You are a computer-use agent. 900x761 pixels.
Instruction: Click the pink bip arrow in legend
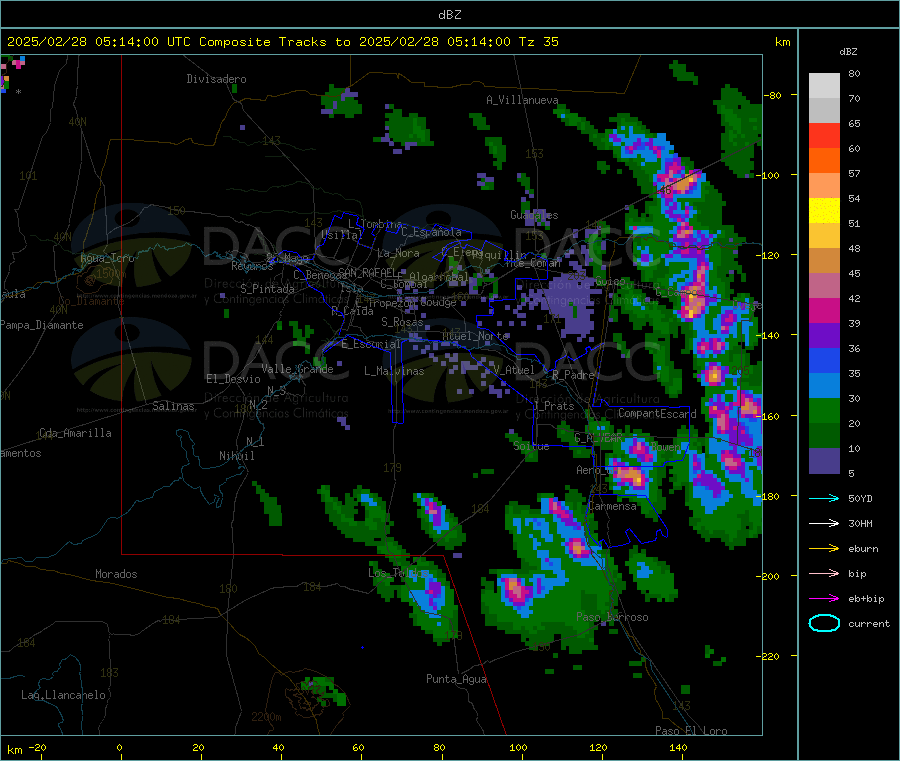point(824,573)
